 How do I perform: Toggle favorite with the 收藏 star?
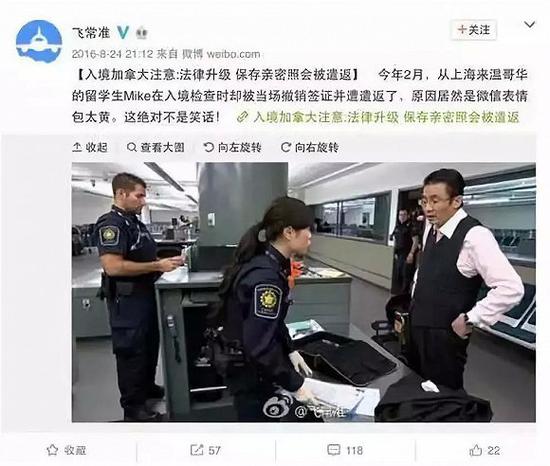pos(67,450)
